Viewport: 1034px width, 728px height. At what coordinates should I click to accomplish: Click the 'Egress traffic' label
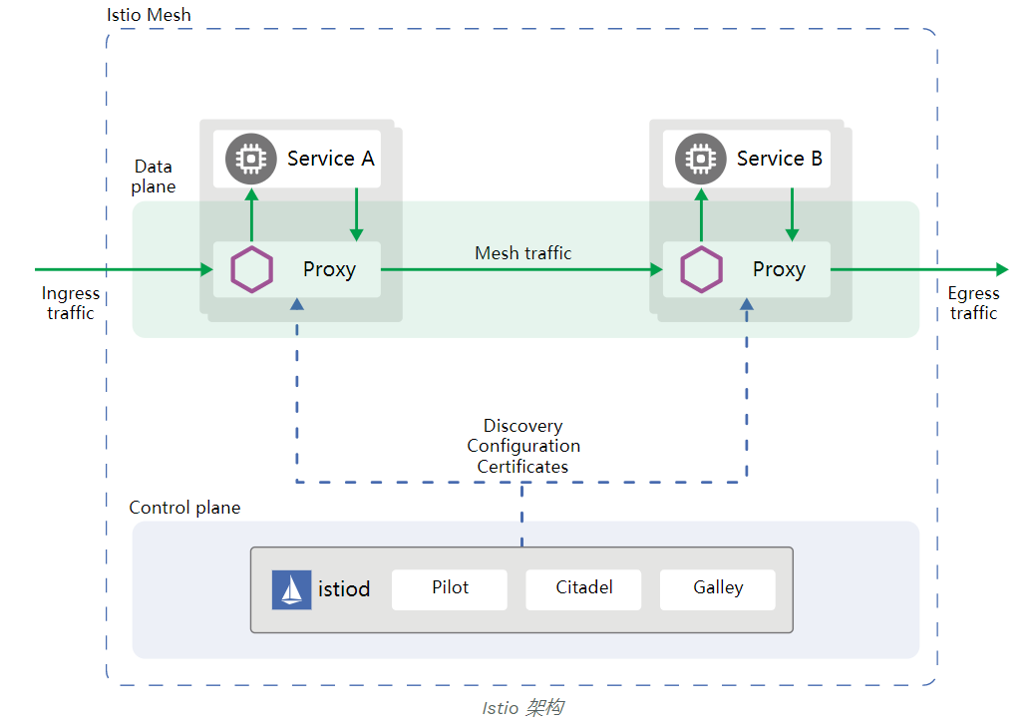[x=973, y=303]
